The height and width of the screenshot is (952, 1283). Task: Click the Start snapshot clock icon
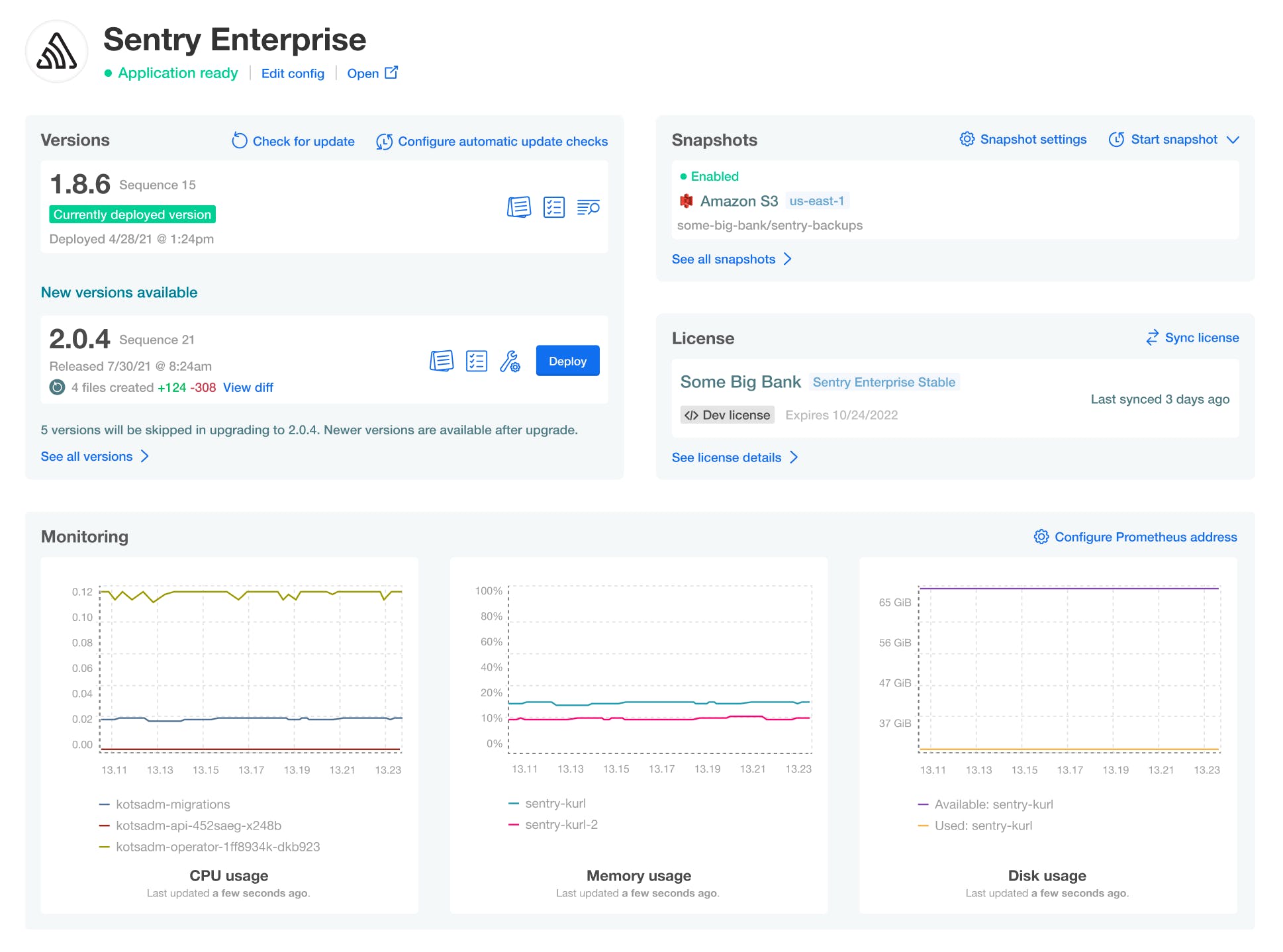[1117, 139]
